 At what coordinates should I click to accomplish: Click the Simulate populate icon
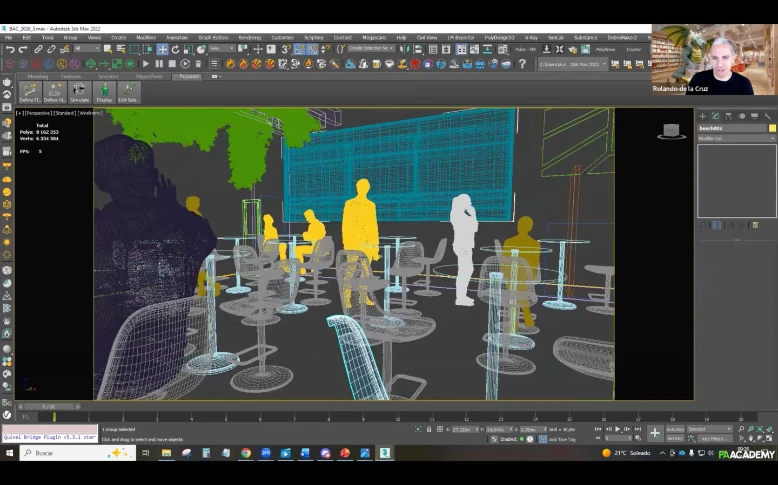79,91
